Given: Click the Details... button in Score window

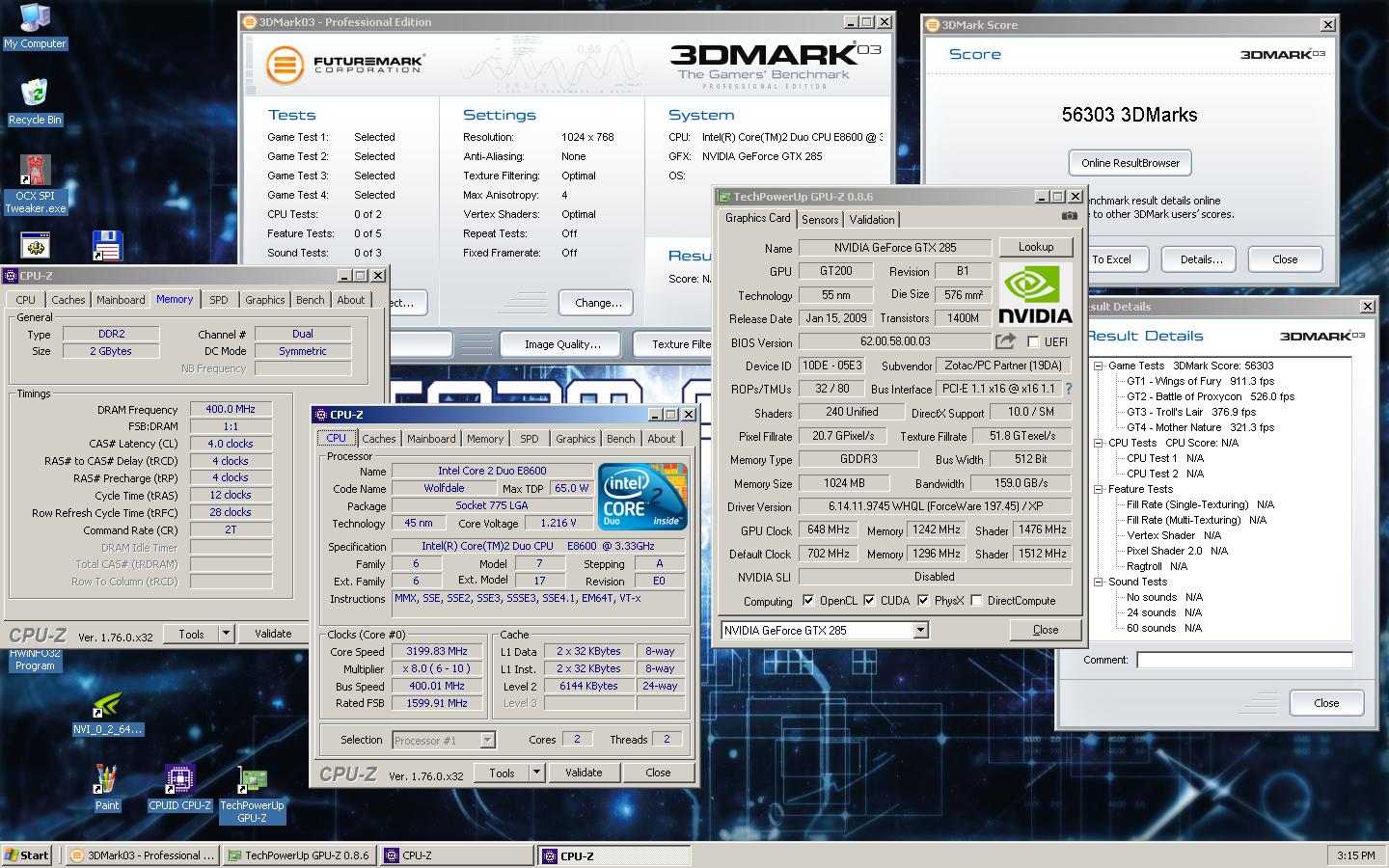Looking at the screenshot, I should pyautogui.click(x=1201, y=259).
